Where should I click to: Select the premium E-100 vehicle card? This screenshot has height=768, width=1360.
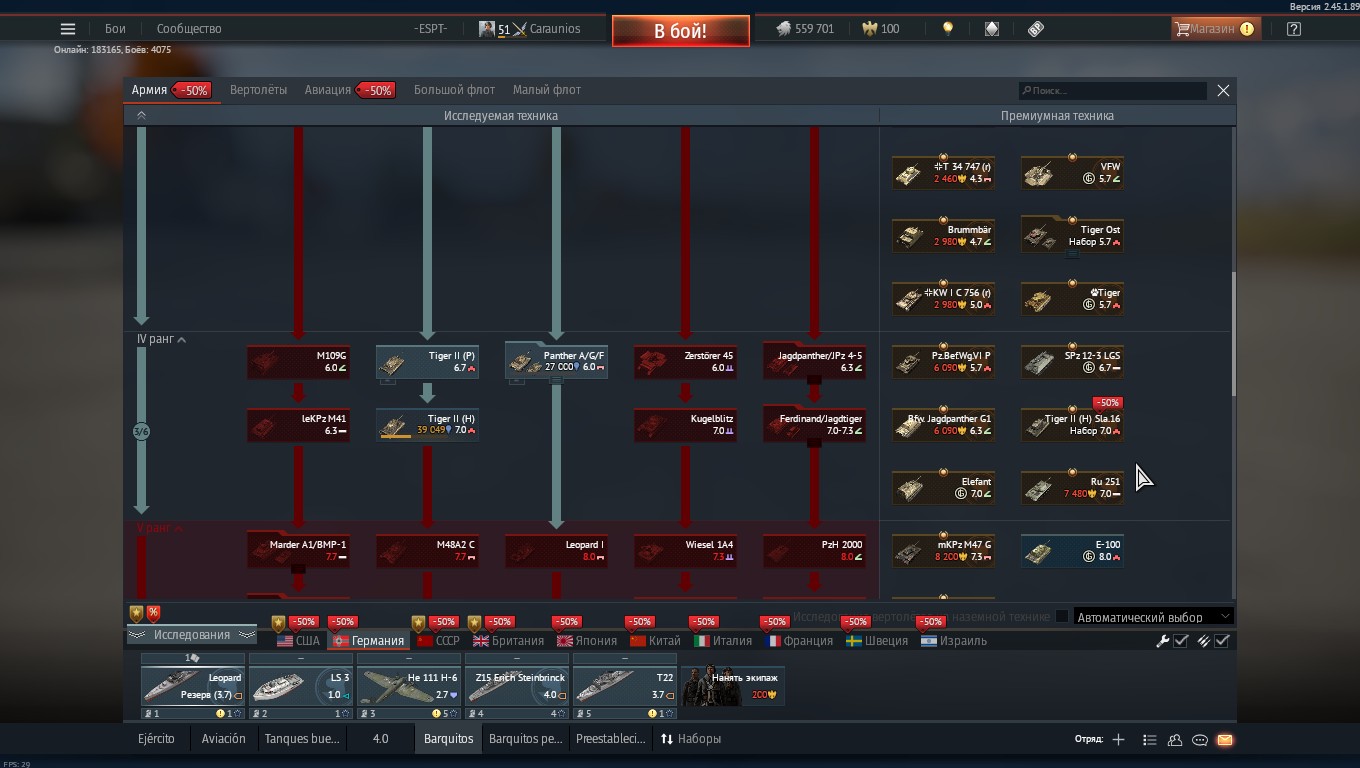point(1072,551)
